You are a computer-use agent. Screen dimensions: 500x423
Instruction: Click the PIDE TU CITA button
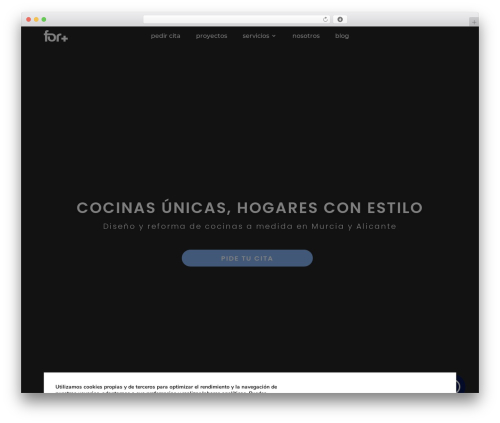coord(247,258)
